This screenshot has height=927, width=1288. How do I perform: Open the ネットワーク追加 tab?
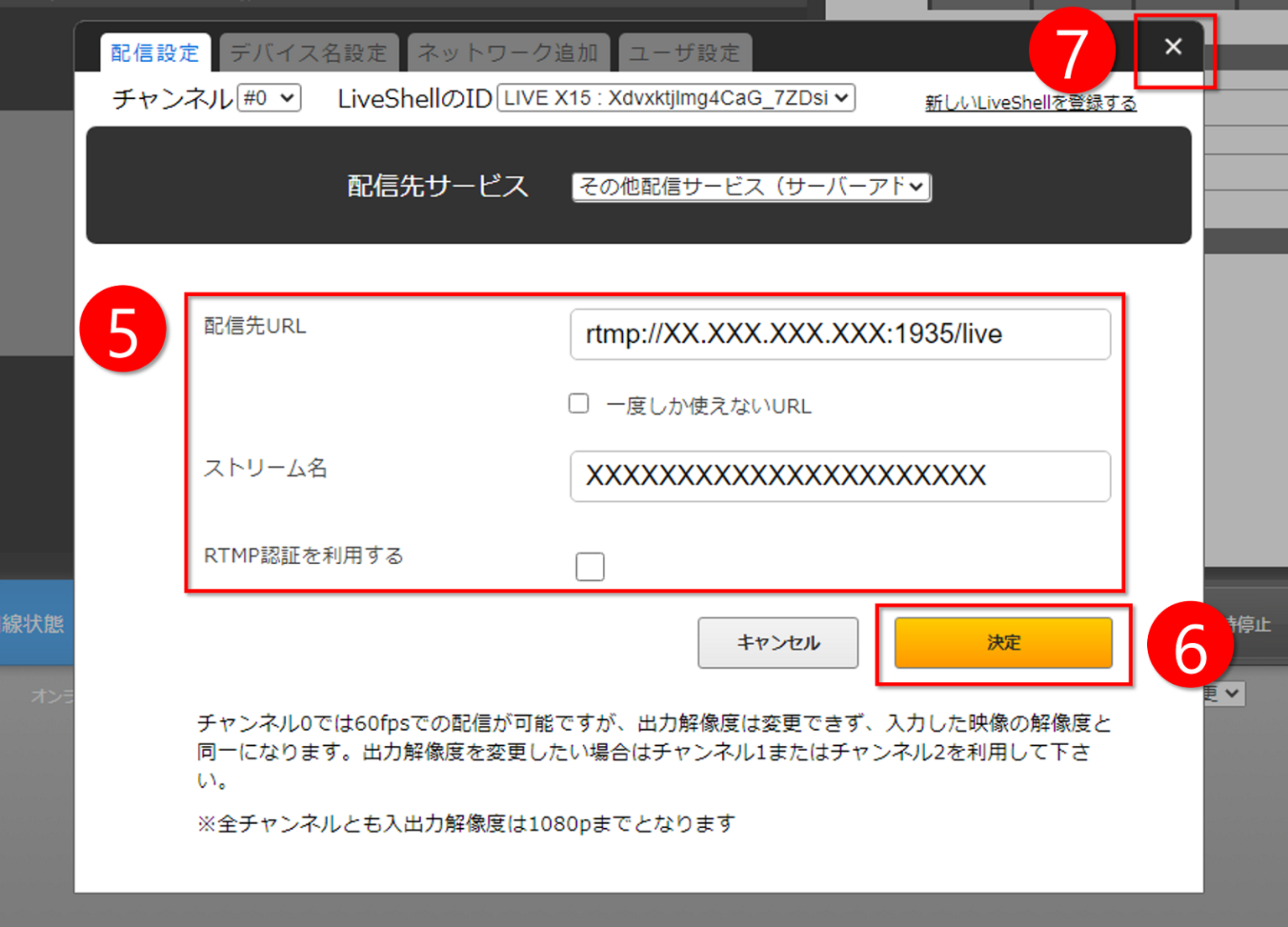pyautogui.click(x=509, y=52)
